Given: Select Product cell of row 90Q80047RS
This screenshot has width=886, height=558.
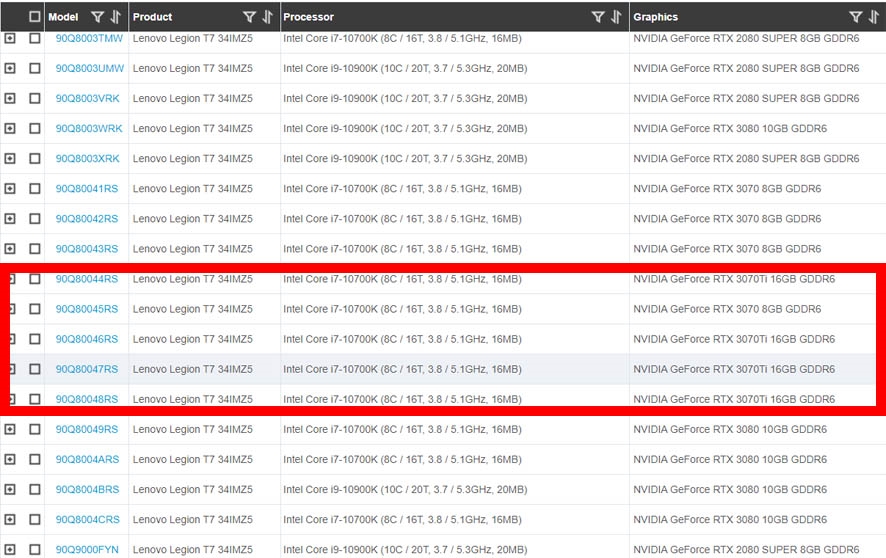Looking at the screenshot, I should coord(205,369).
